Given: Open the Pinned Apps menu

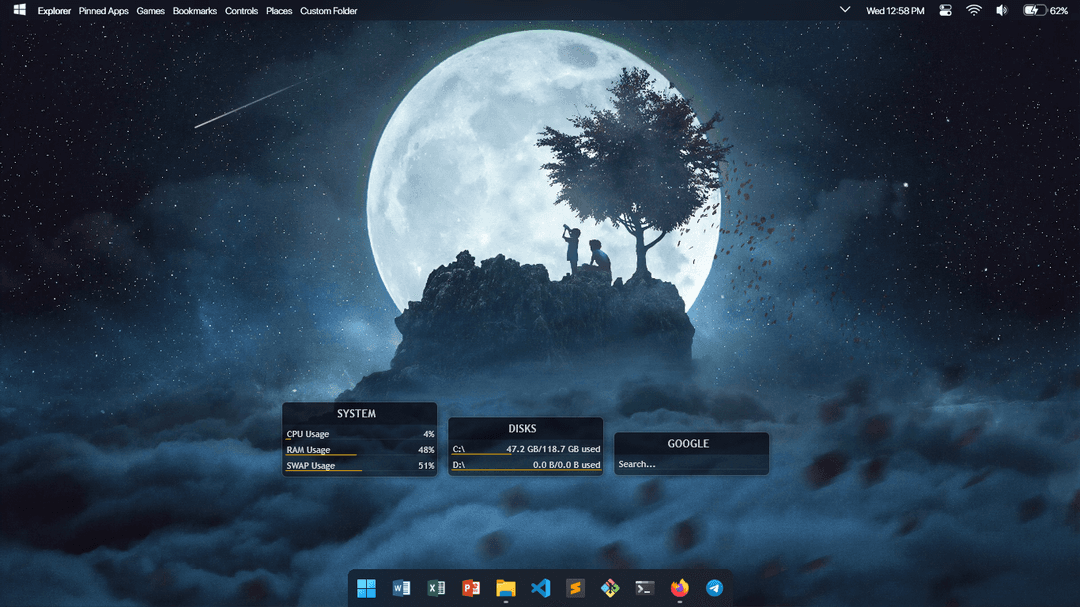Looking at the screenshot, I should tap(103, 11).
